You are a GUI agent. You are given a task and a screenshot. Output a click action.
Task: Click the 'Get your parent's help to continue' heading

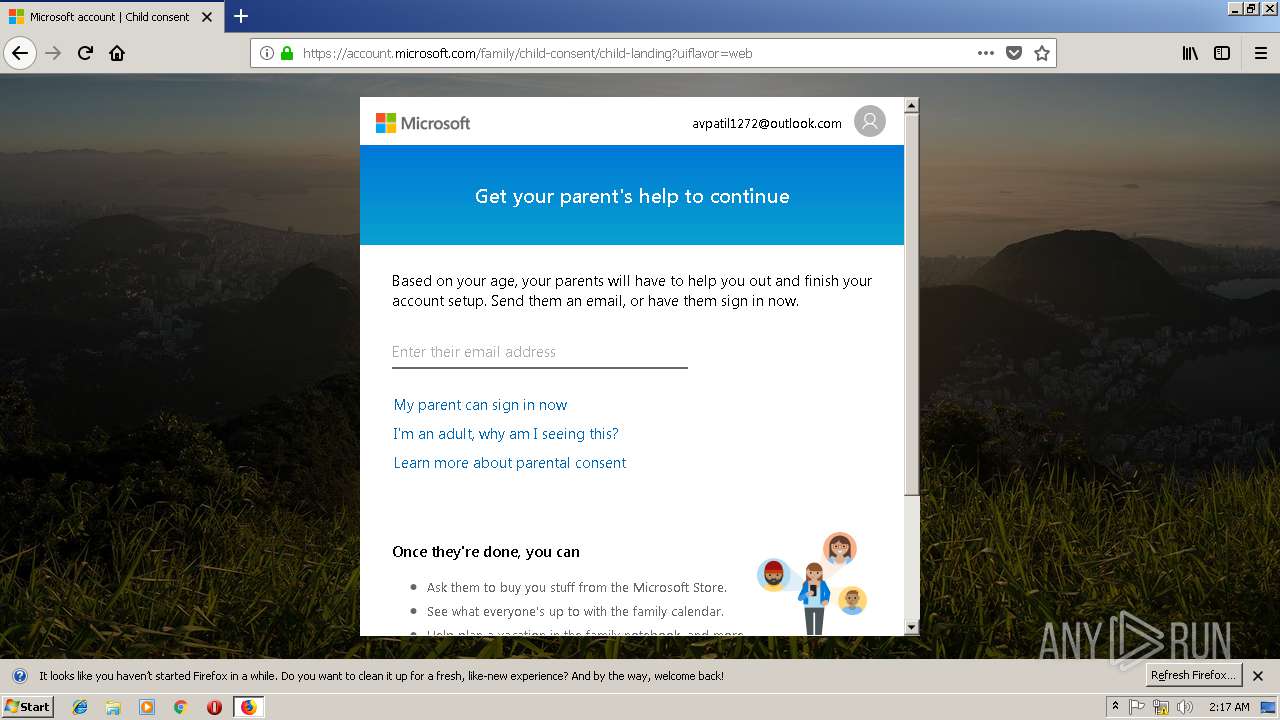(632, 196)
